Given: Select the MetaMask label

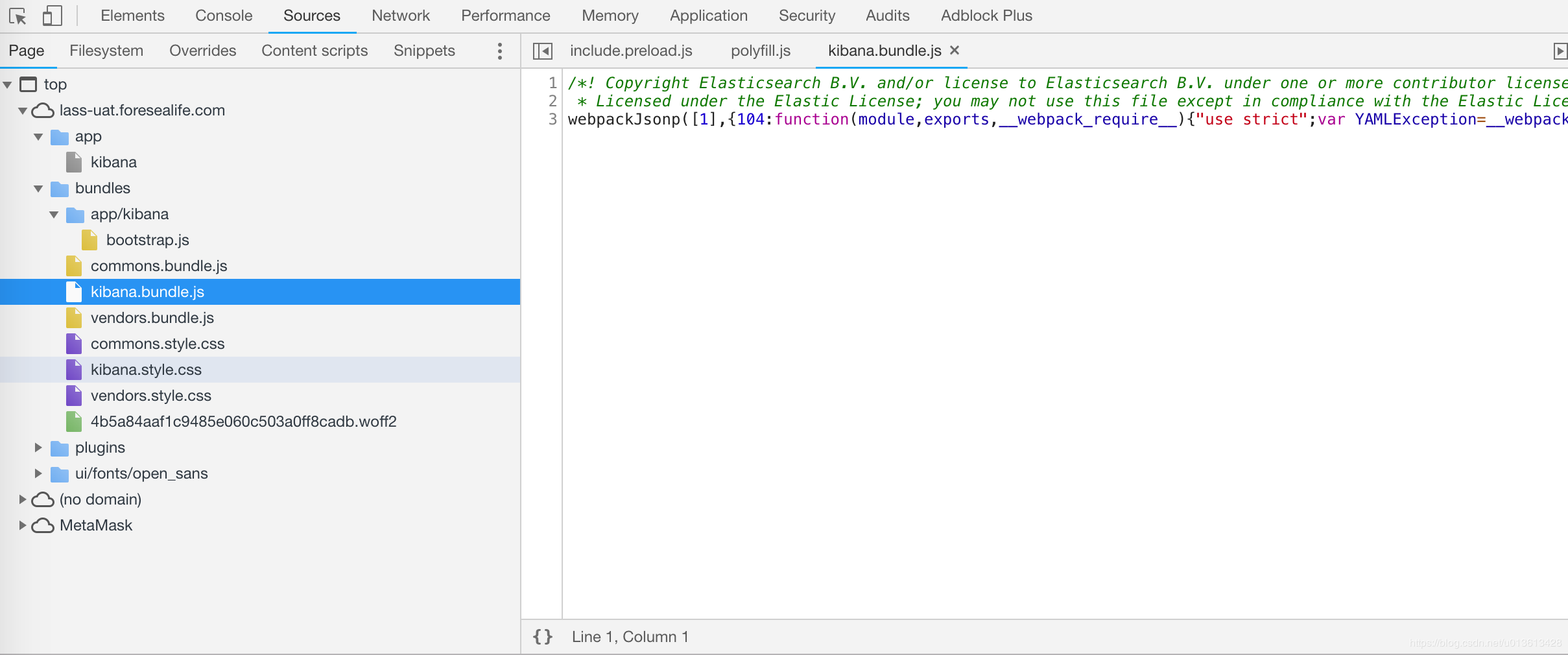Looking at the screenshot, I should coord(96,525).
